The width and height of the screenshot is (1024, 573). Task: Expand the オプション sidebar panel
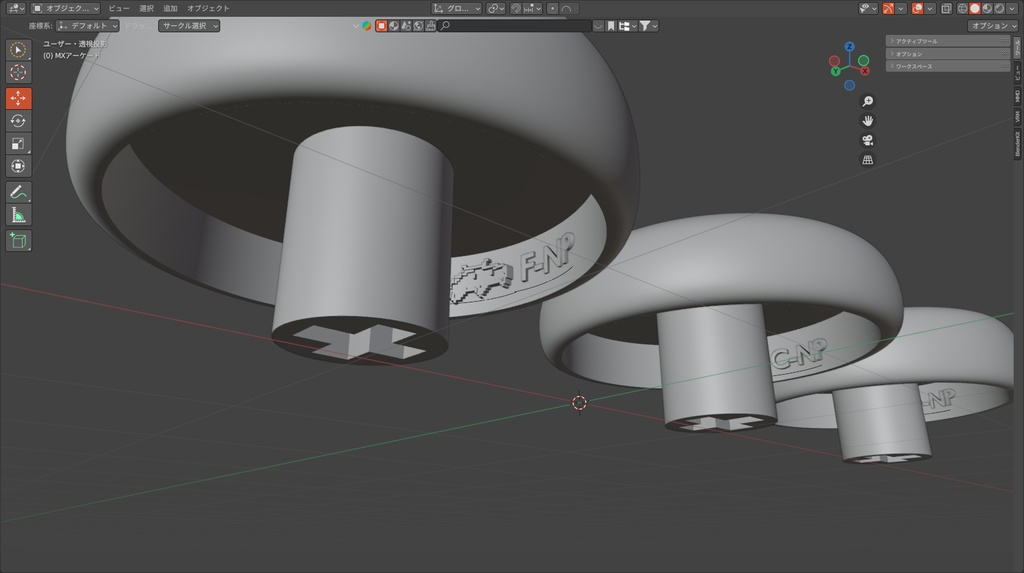[x=948, y=54]
